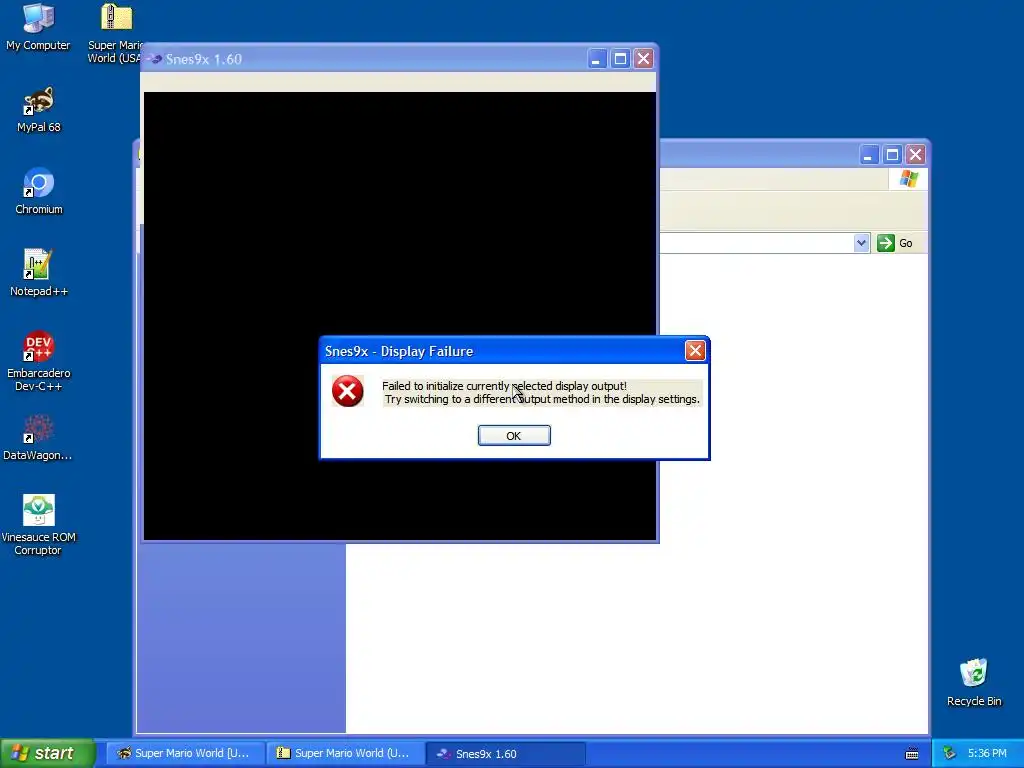The width and height of the screenshot is (1024, 768).
Task: Select the Recycle Bin icon
Action: 974,682
